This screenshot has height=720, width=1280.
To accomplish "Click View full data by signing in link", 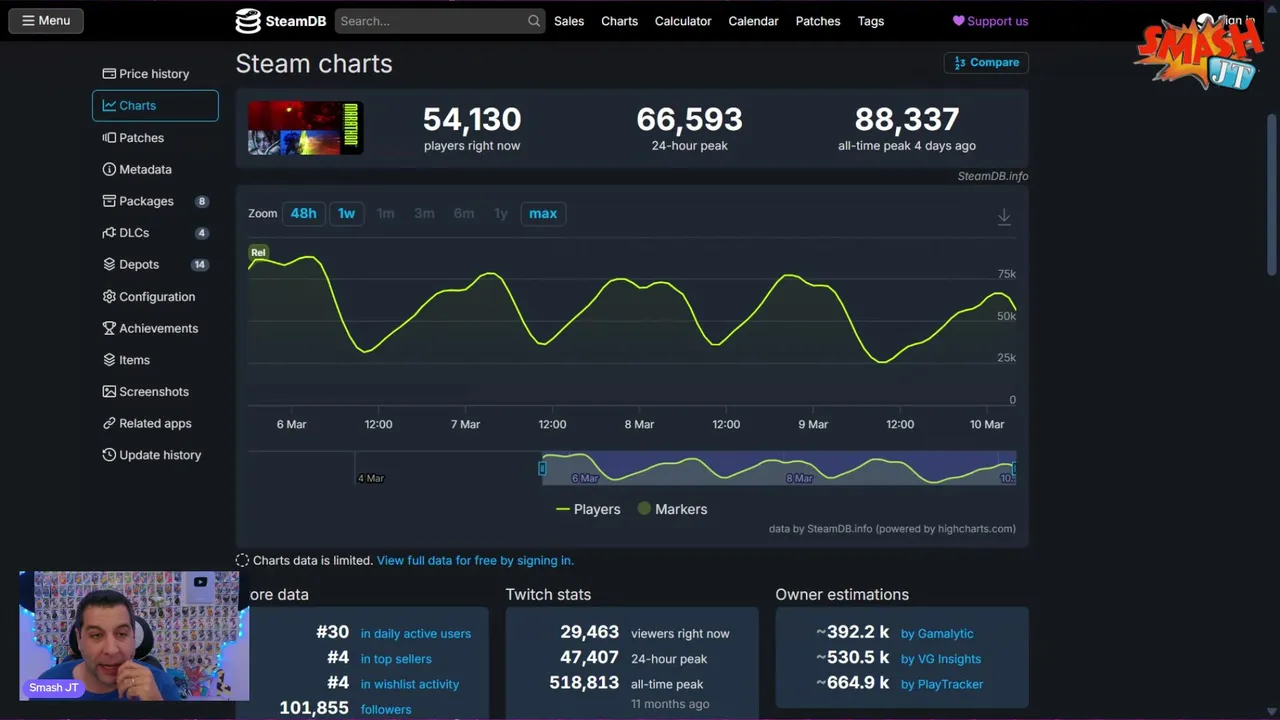I will (x=475, y=561).
